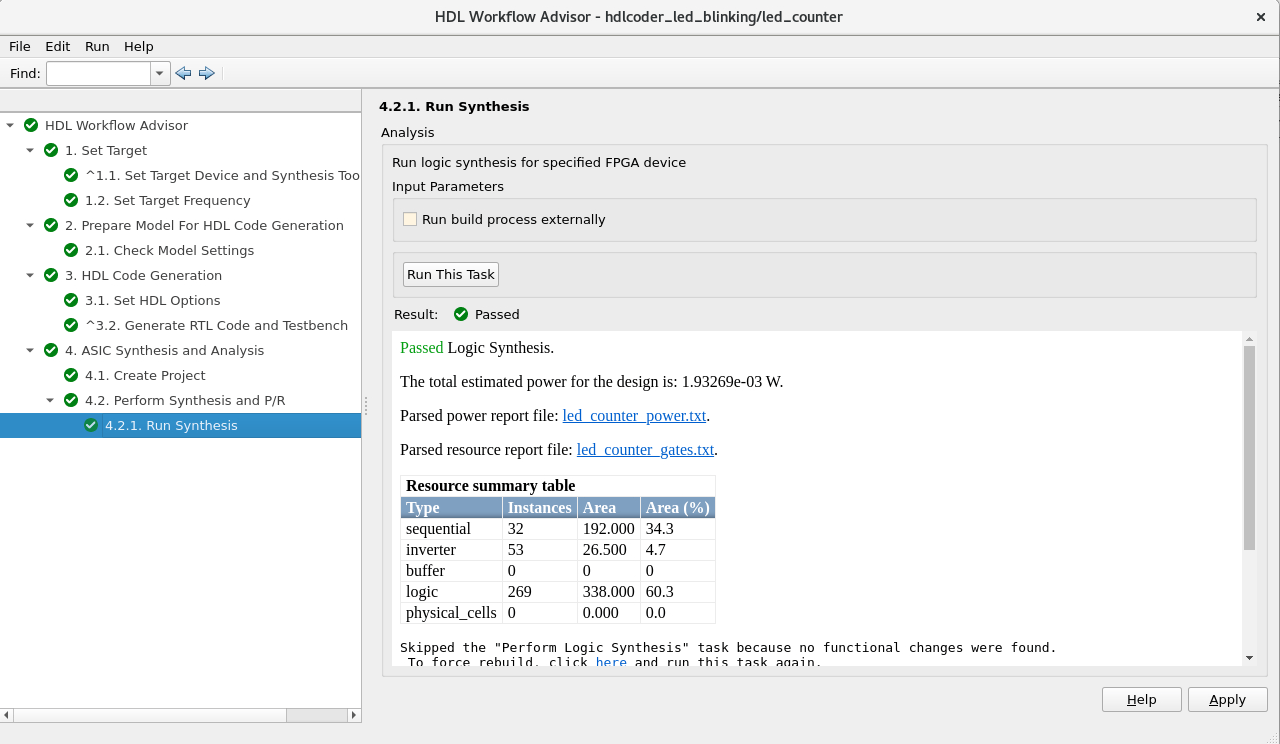
Task: Click right arrow of tree horizontal scrollbar
Action: [353, 716]
